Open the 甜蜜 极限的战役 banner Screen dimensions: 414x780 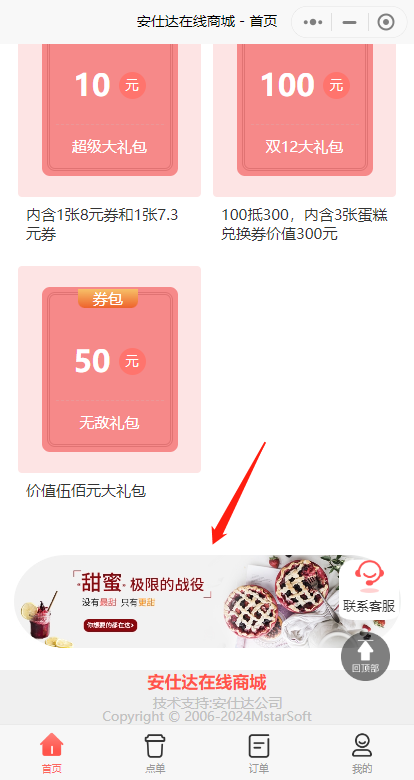coord(207,601)
